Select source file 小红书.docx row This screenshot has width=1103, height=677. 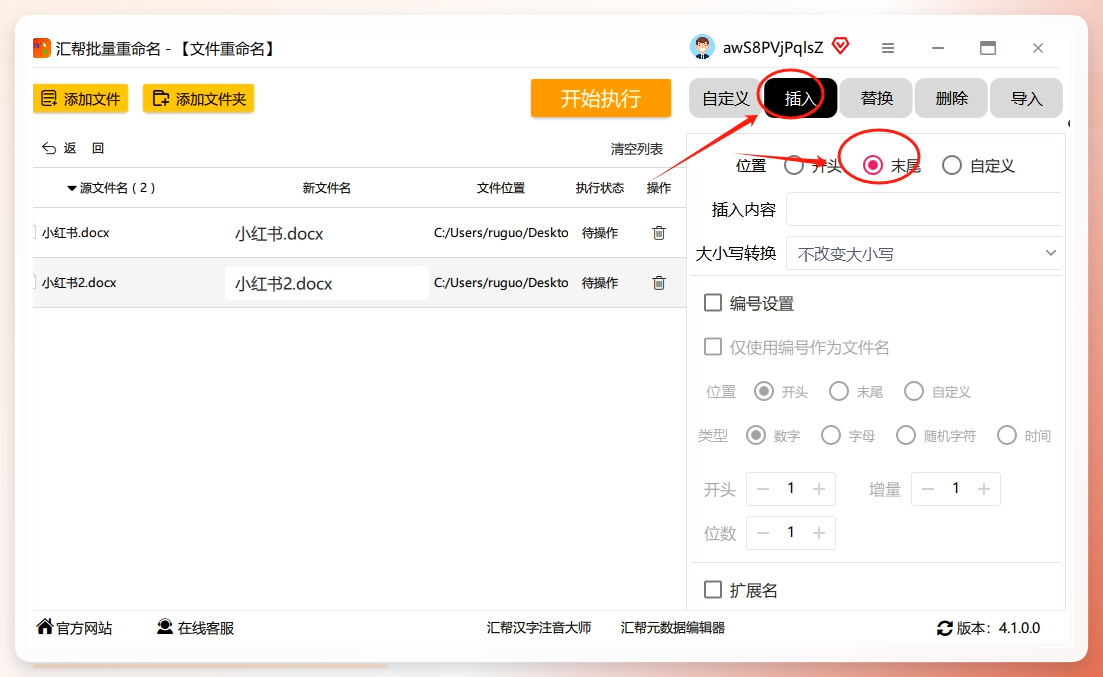(75, 233)
